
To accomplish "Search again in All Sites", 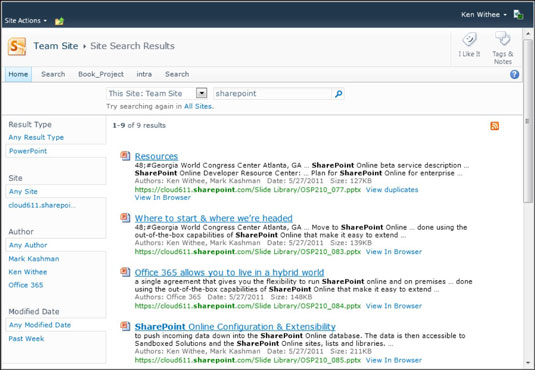I will pyautogui.click(x=198, y=106).
